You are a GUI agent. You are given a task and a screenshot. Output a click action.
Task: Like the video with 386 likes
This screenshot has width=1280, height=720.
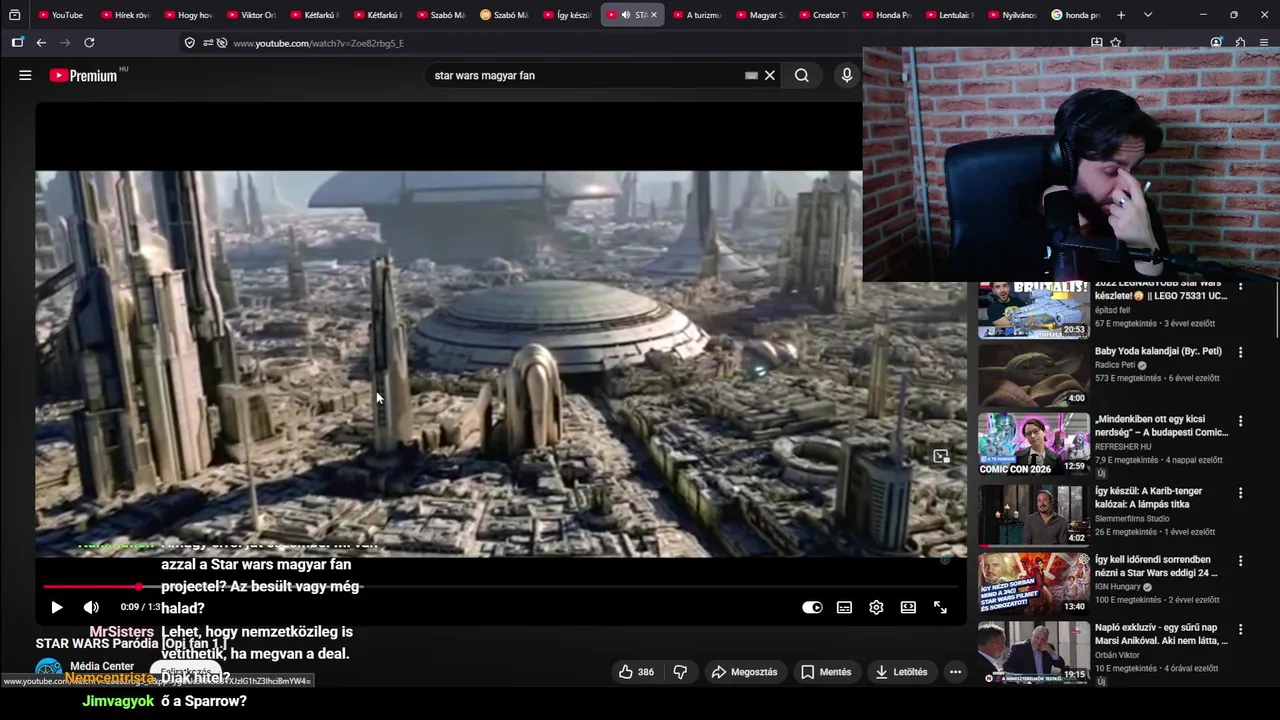(636, 672)
